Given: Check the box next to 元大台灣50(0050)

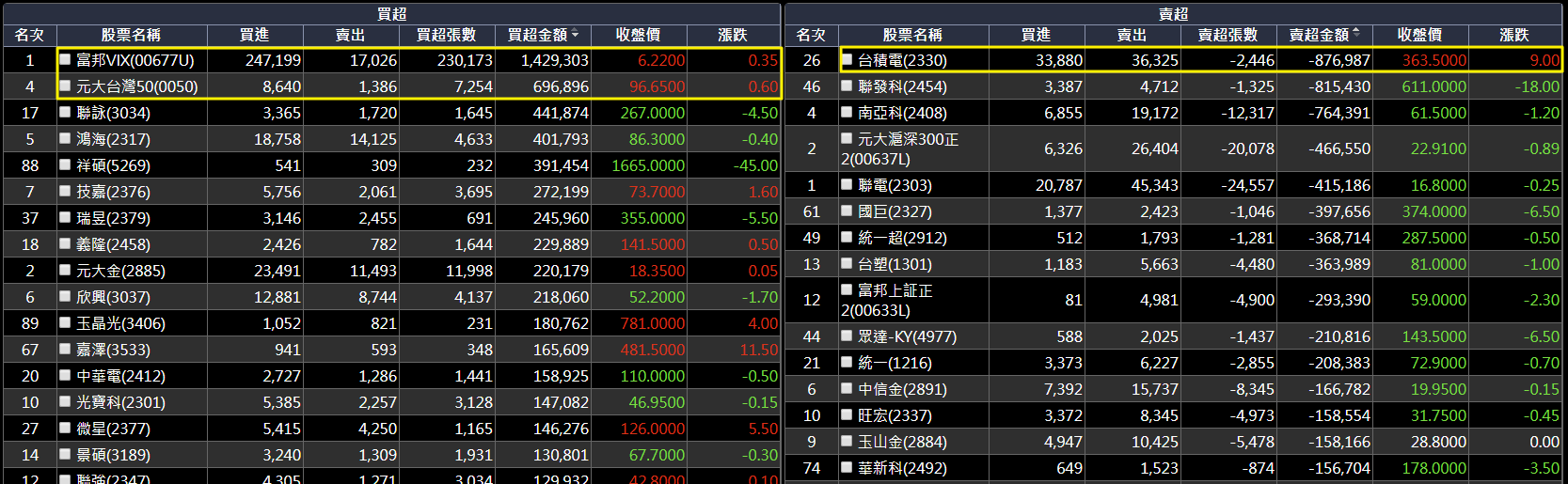Looking at the screenshot, I should 65,86.
